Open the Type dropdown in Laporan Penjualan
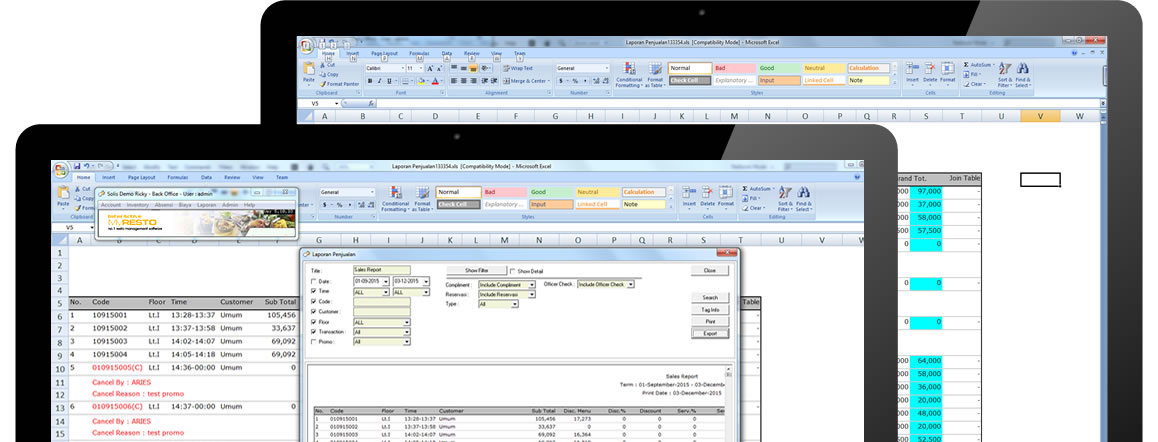1158x442 pixels. click(515, 304)
